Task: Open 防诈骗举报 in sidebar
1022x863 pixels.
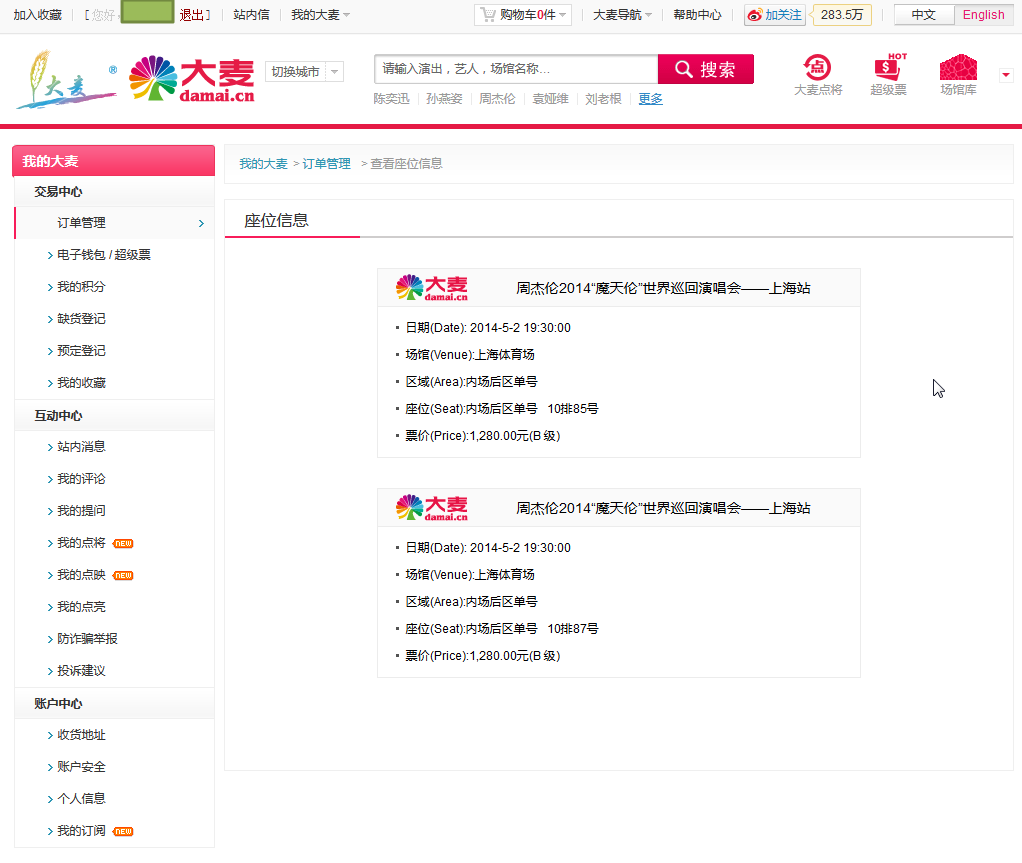Action: click(x=87, y=639)
